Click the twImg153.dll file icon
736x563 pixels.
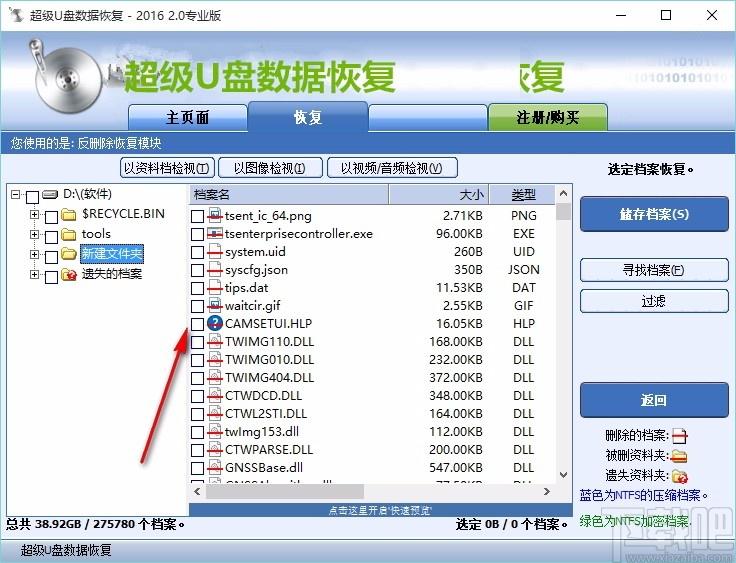215,432
